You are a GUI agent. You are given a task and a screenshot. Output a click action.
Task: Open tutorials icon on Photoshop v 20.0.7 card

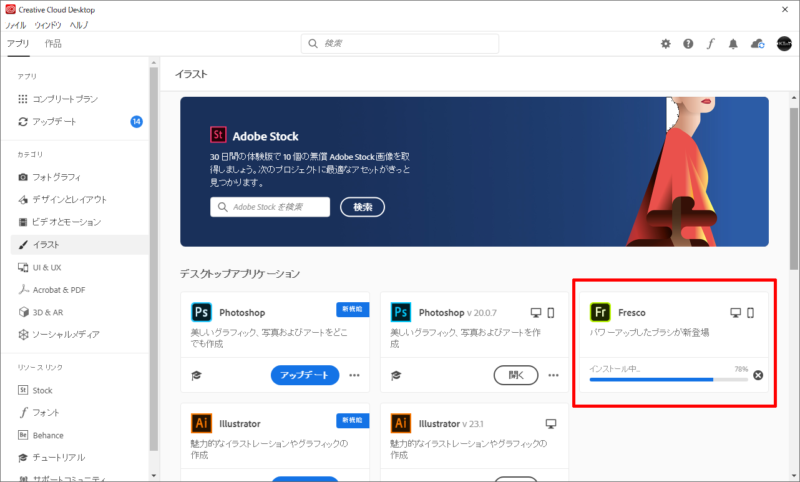[x=396, y=376]
